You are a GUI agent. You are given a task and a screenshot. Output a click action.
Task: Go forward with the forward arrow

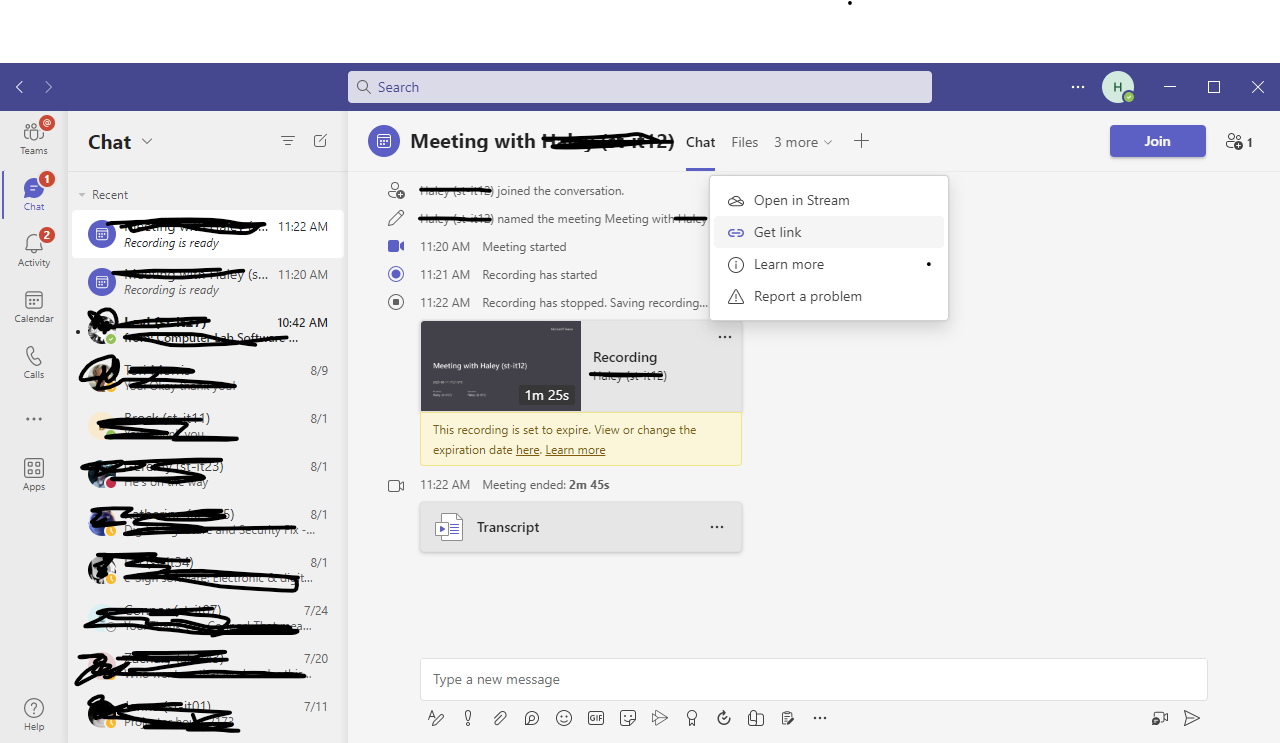click(48, 87)
